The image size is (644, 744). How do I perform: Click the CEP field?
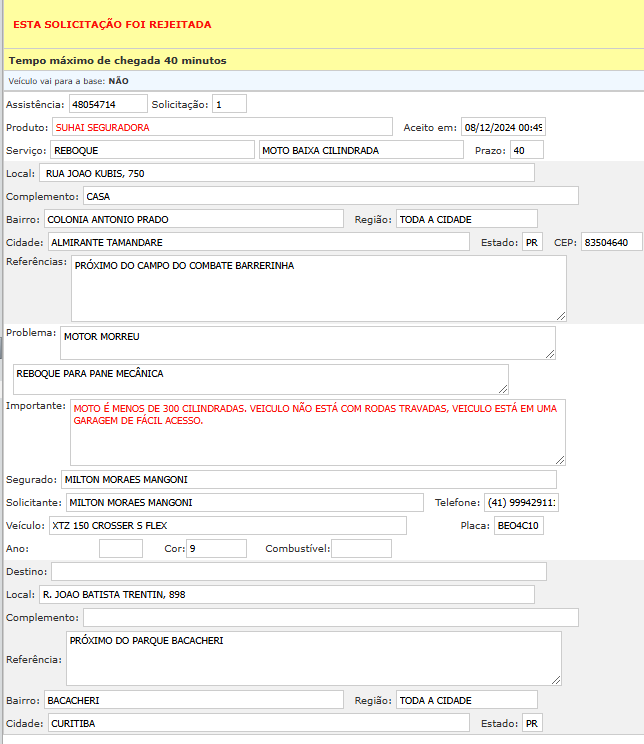pyautogui.click(x=611, y=242)
